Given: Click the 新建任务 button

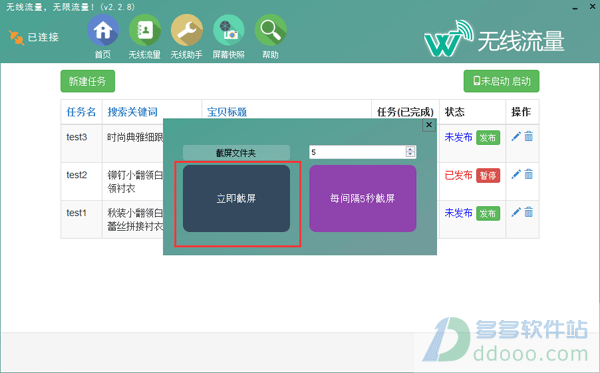Looking at the screenshot, I should coord(88,81).
